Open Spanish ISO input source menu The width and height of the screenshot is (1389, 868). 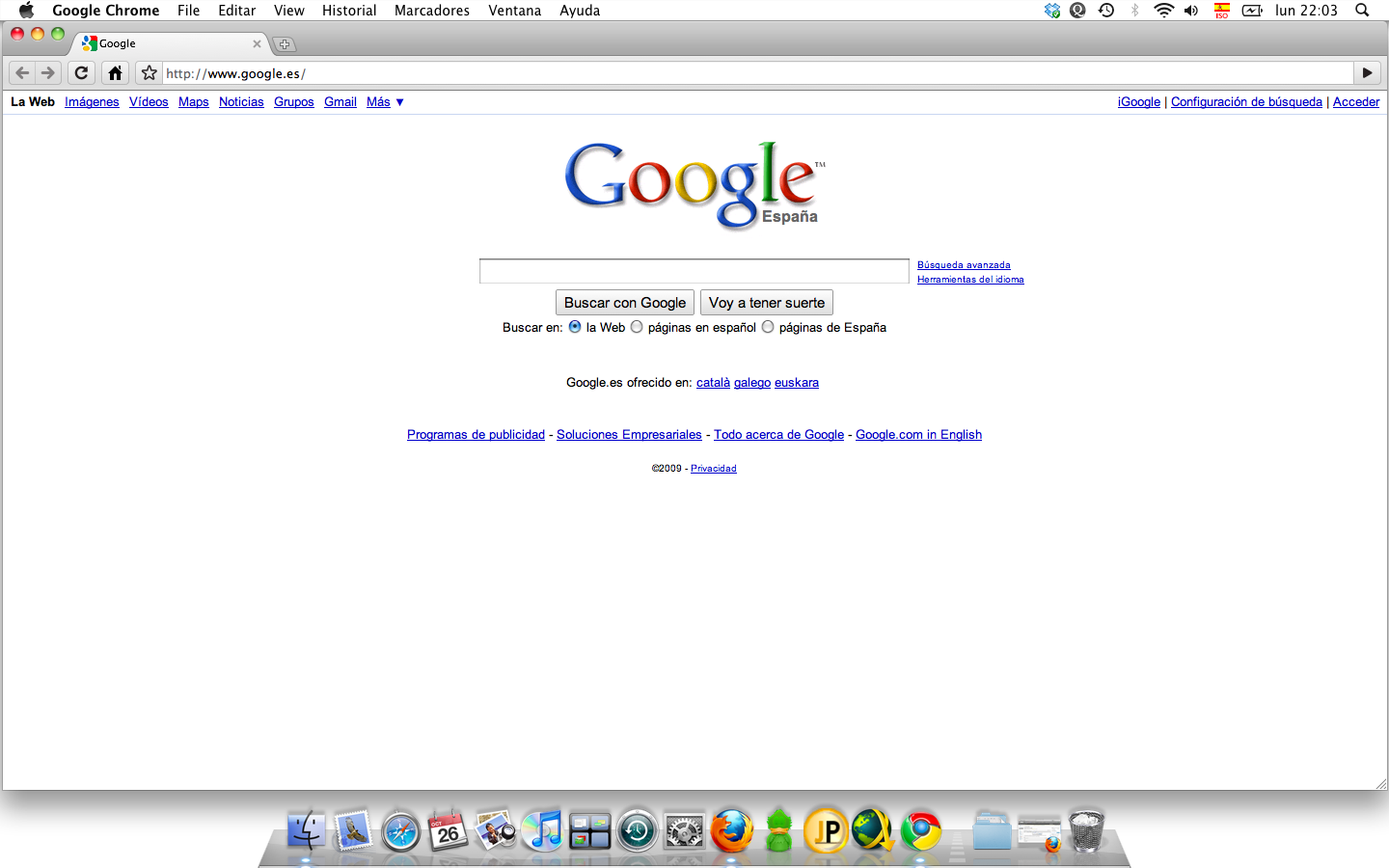[1222, 11]
